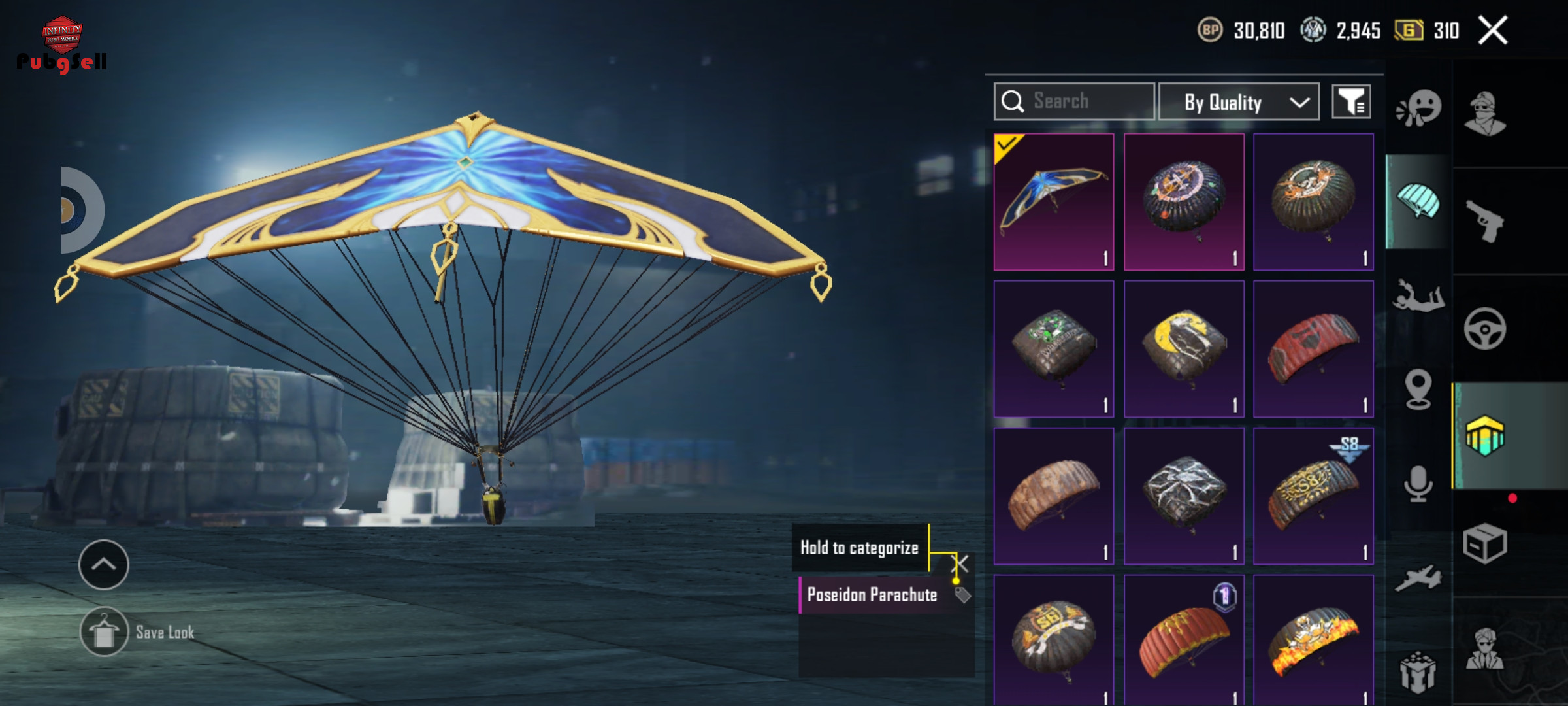Select the yellow moon parachute thumbnail

click(1184, 349)
